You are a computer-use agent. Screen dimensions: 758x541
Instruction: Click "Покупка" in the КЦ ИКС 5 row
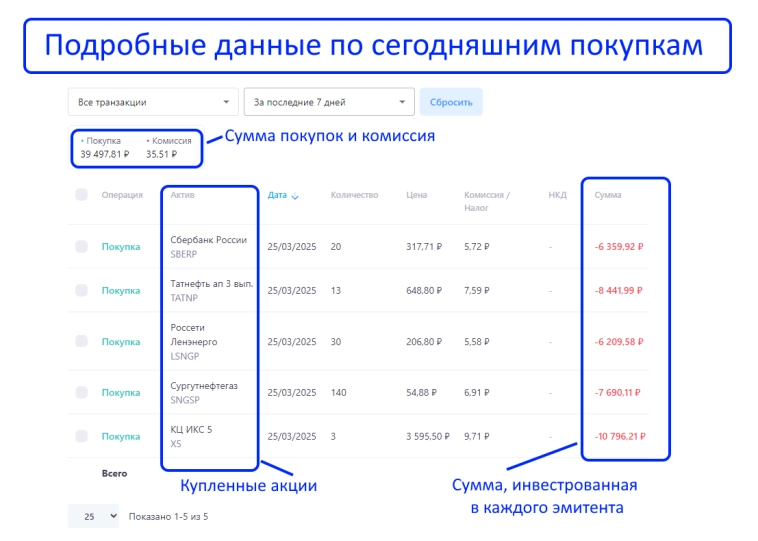121,437
